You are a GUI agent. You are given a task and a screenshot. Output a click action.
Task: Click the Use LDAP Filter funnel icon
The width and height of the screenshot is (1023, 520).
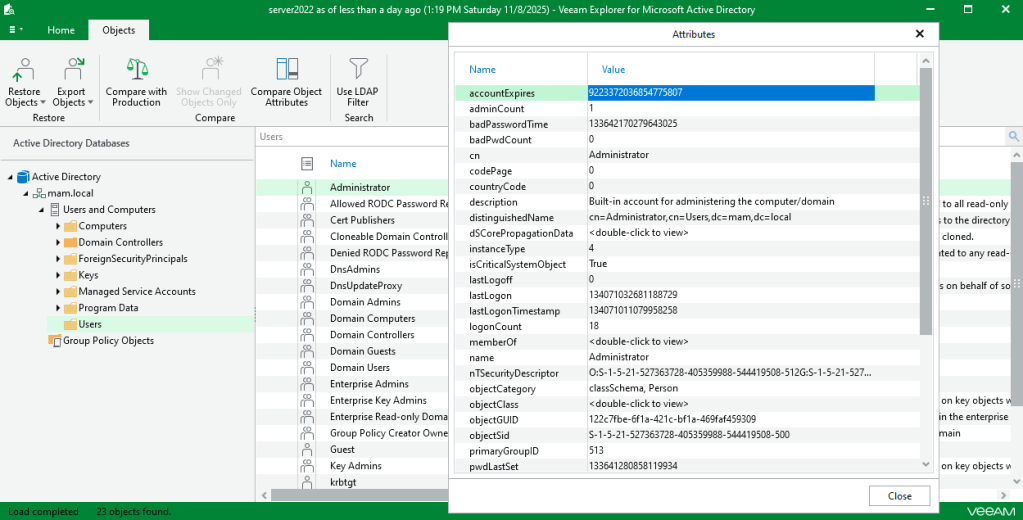pos(358,69)
